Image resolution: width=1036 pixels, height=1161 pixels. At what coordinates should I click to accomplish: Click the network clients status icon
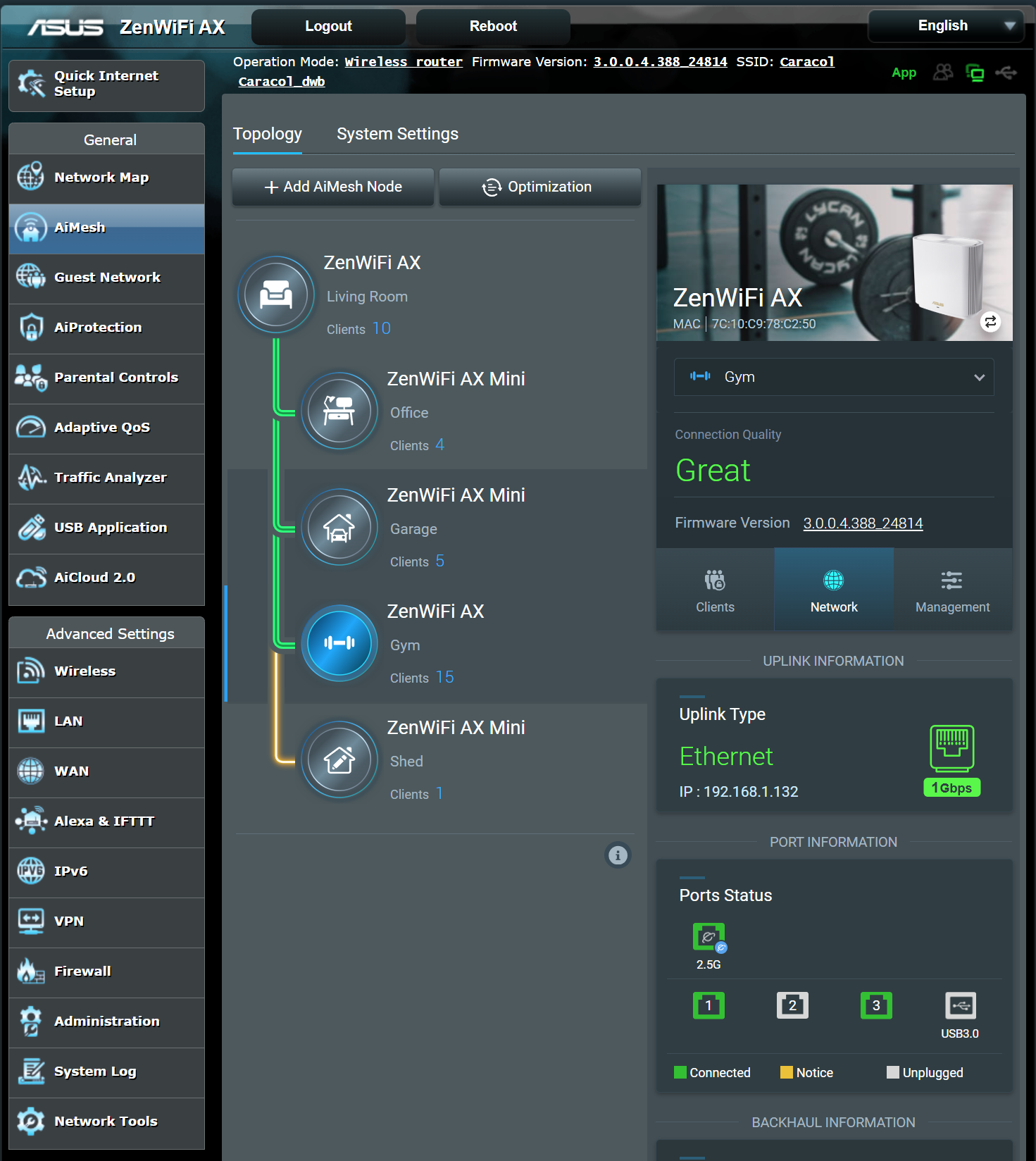(x=975, y=73)
